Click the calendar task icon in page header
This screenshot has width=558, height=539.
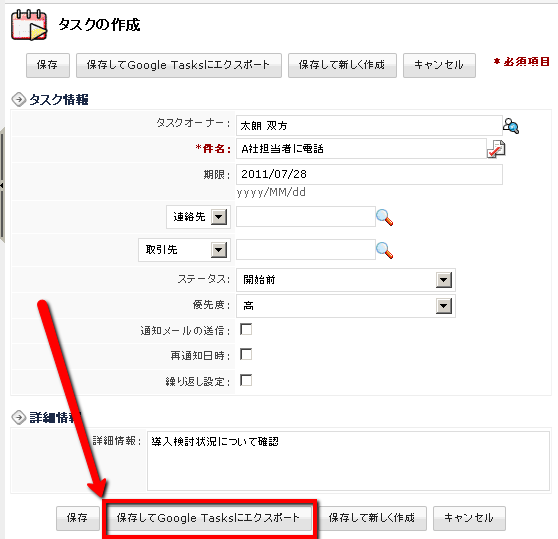point(29,25)
